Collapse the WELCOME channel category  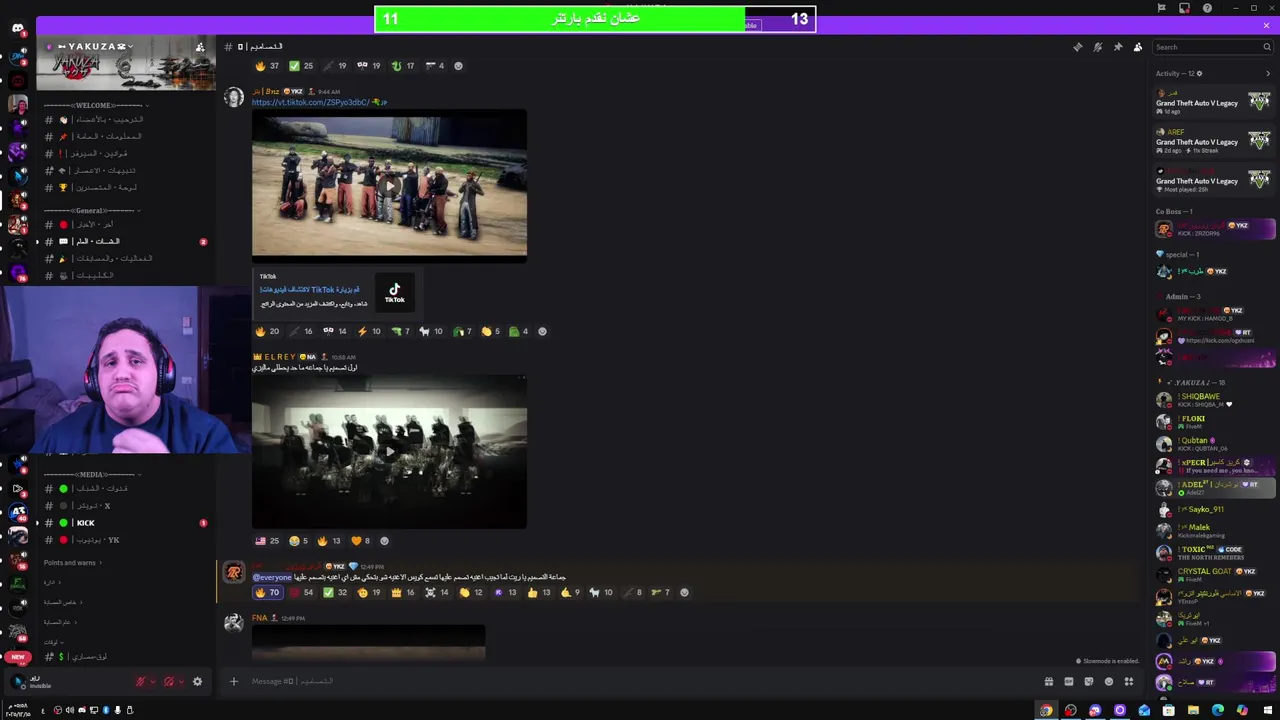(95, 105)
